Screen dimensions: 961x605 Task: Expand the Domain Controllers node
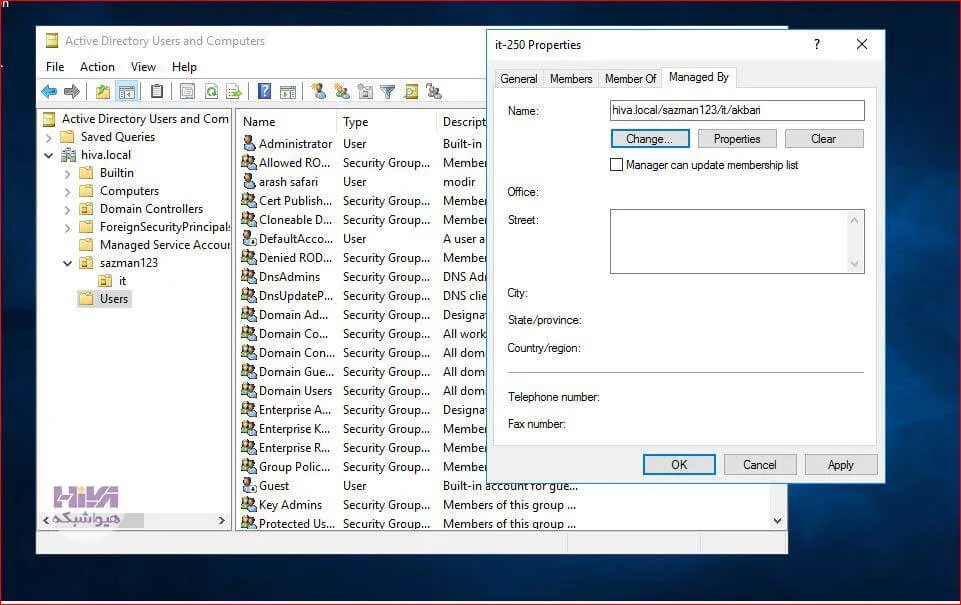(67, 210)
